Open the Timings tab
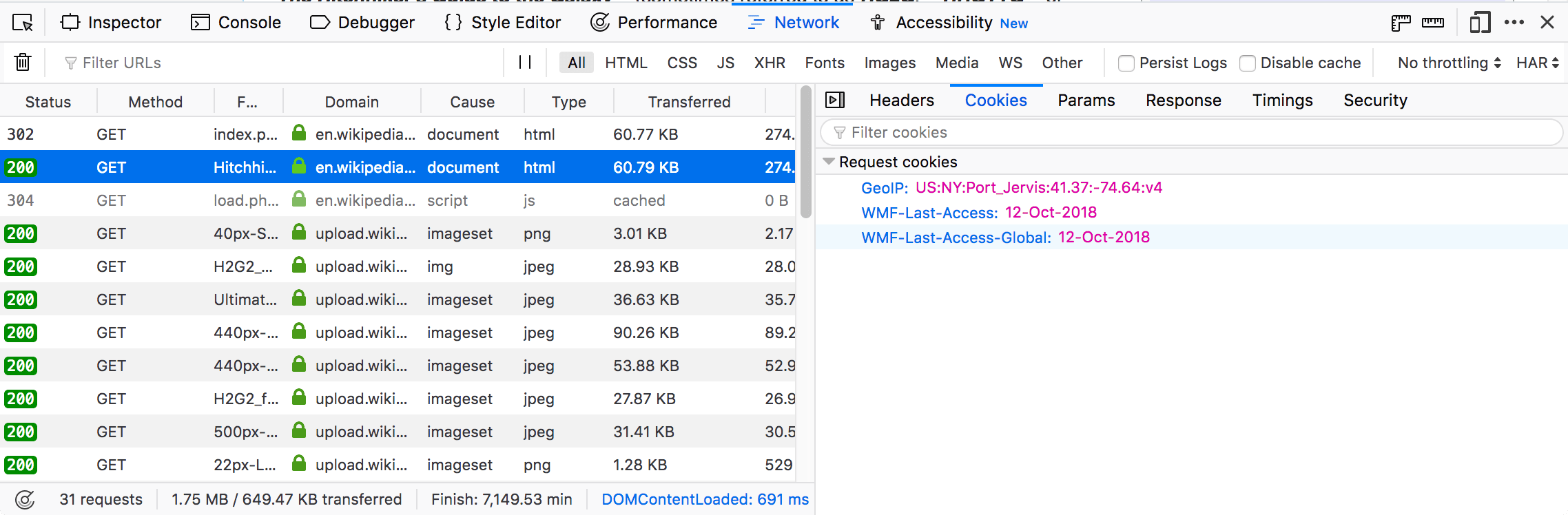Image resolution: width=1568 pixels, height=515 pixels. [x=1282, y=101]
